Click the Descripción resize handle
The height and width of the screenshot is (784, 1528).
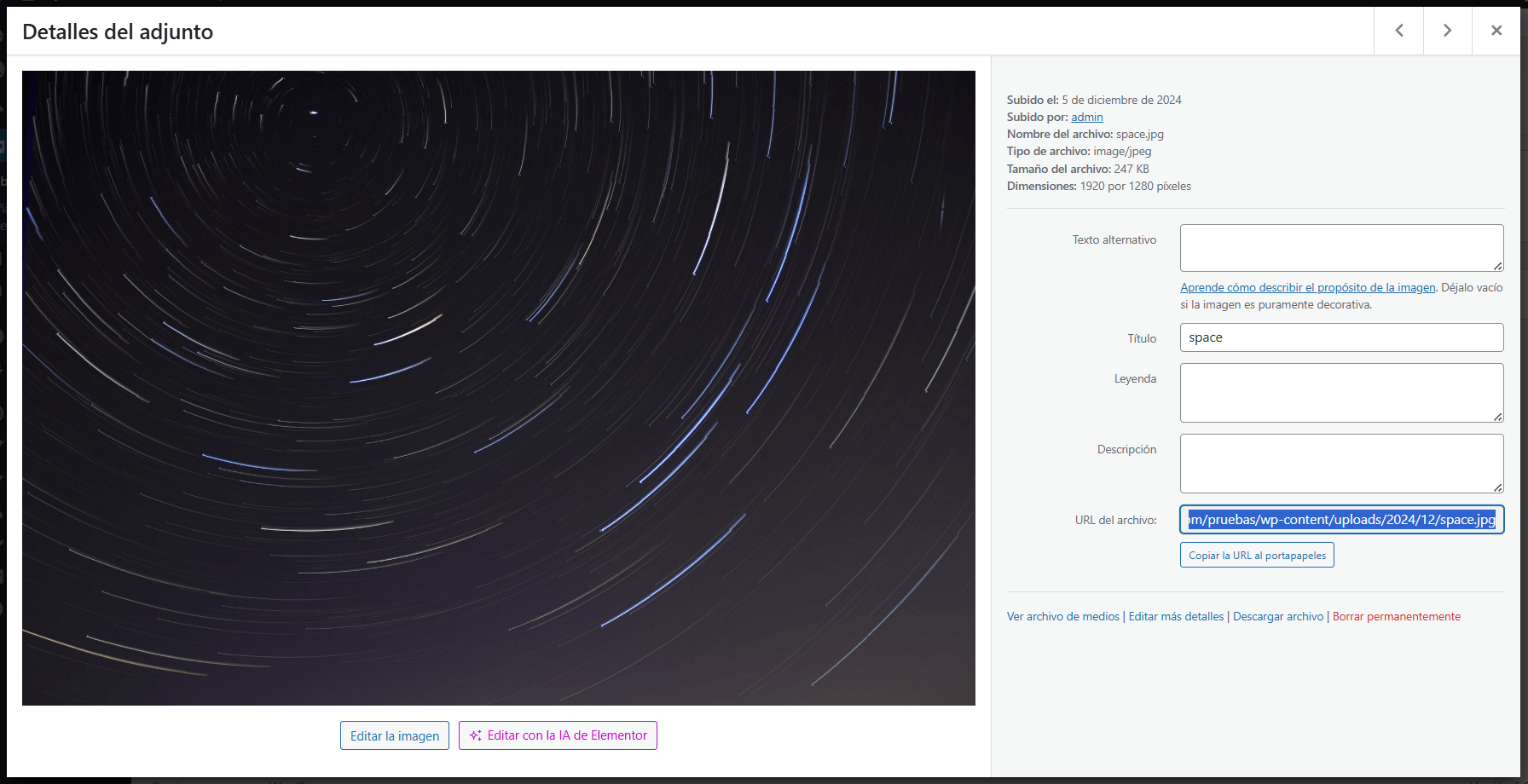tap(1500, 487)
